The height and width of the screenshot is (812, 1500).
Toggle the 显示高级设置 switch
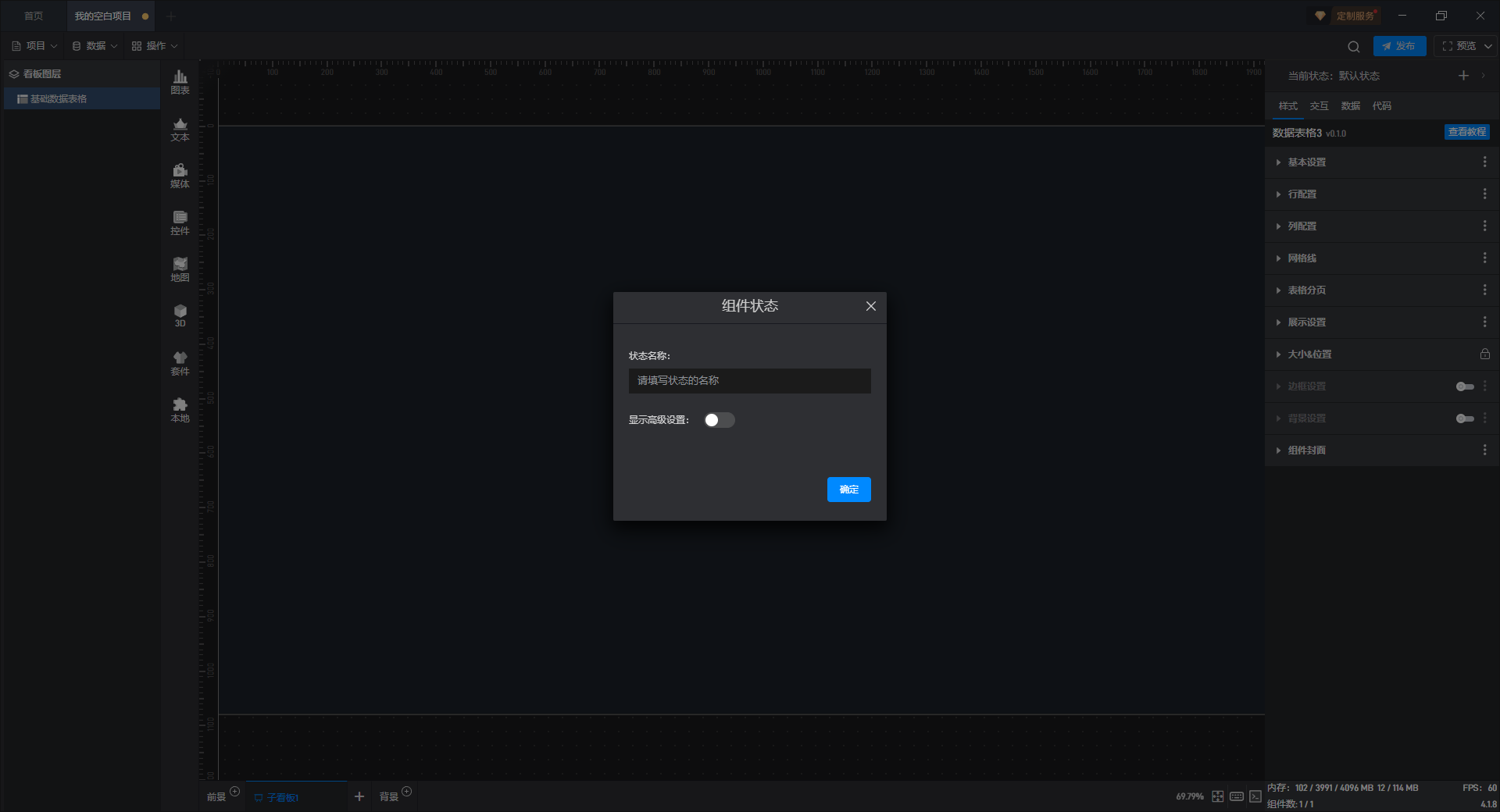click(720, 420)
